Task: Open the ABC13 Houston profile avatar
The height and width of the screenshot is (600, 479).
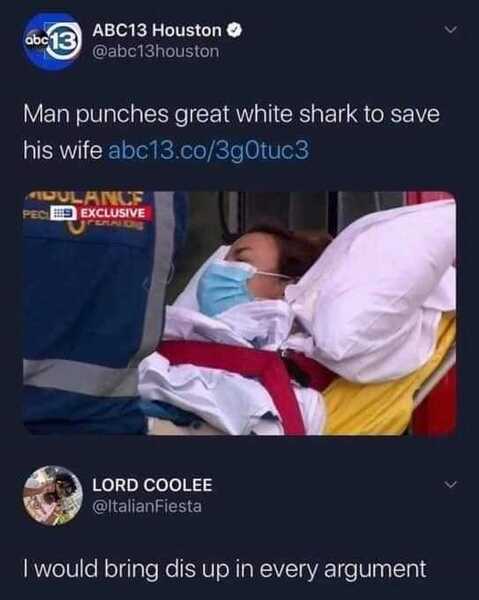Action: pos(52,41)
